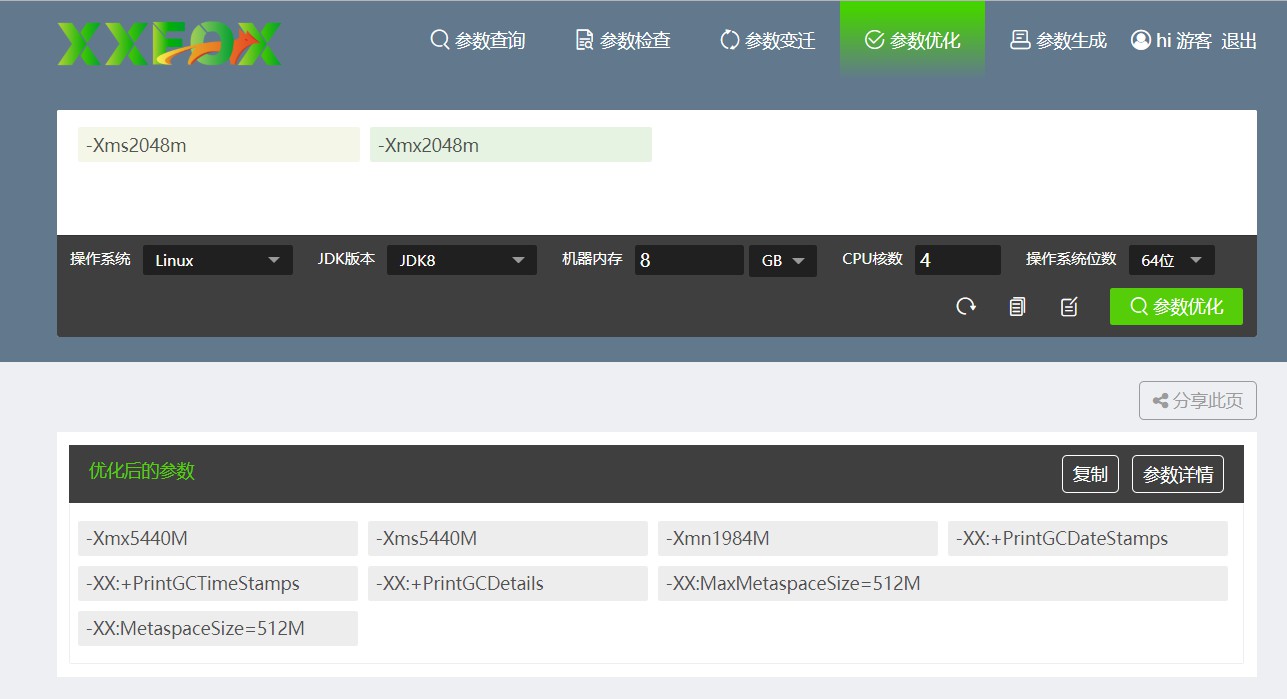
Task: Click the edit note icon in the dark toolbar
Action: (x=1069, y=306)
